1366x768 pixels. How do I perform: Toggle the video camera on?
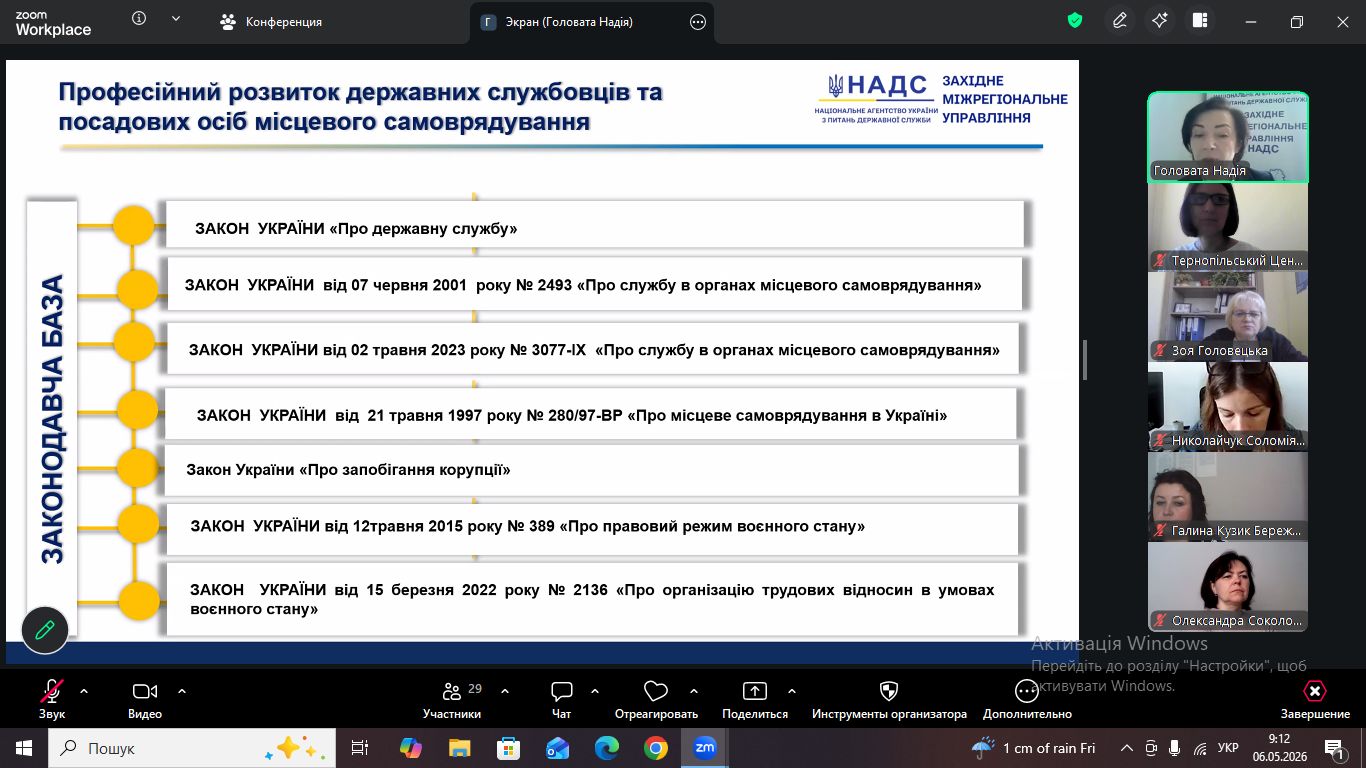[x=145, y=692]
